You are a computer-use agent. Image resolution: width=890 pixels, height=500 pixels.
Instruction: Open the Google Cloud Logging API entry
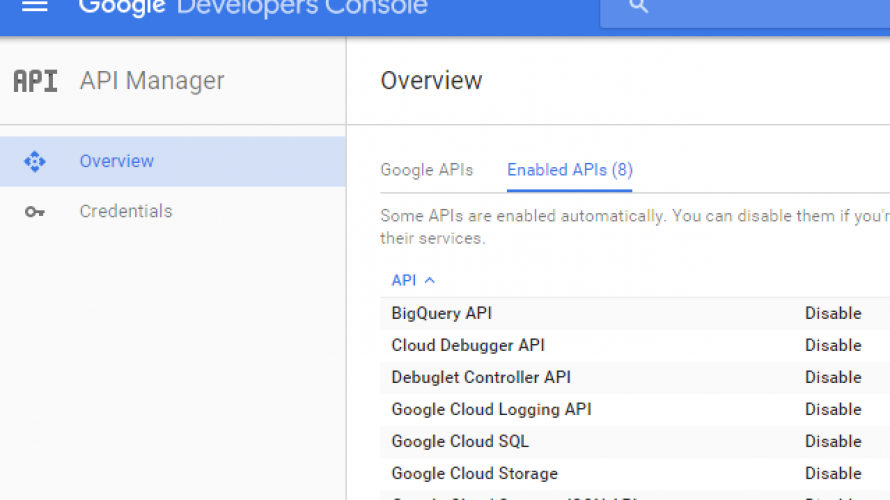(492, 409)
